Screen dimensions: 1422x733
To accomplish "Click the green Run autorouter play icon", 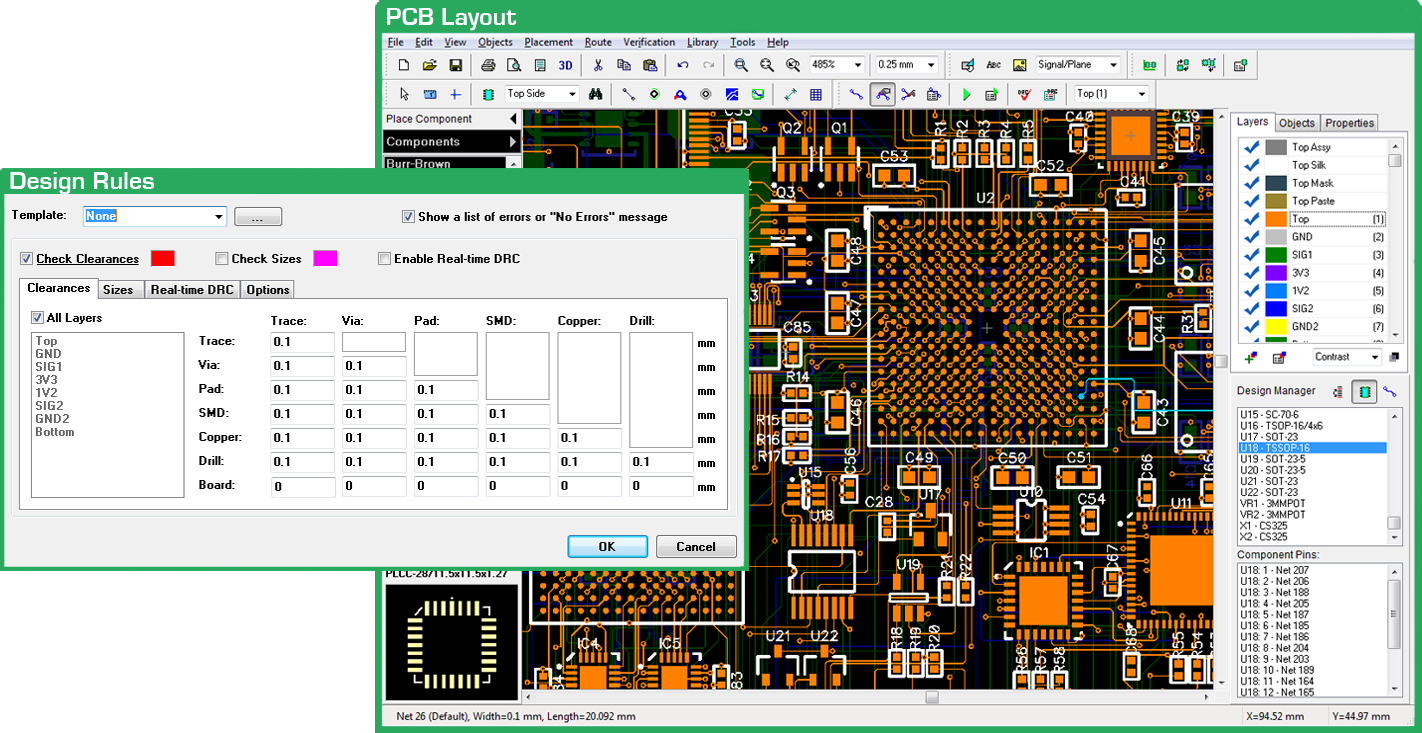I will click(966, 94).
